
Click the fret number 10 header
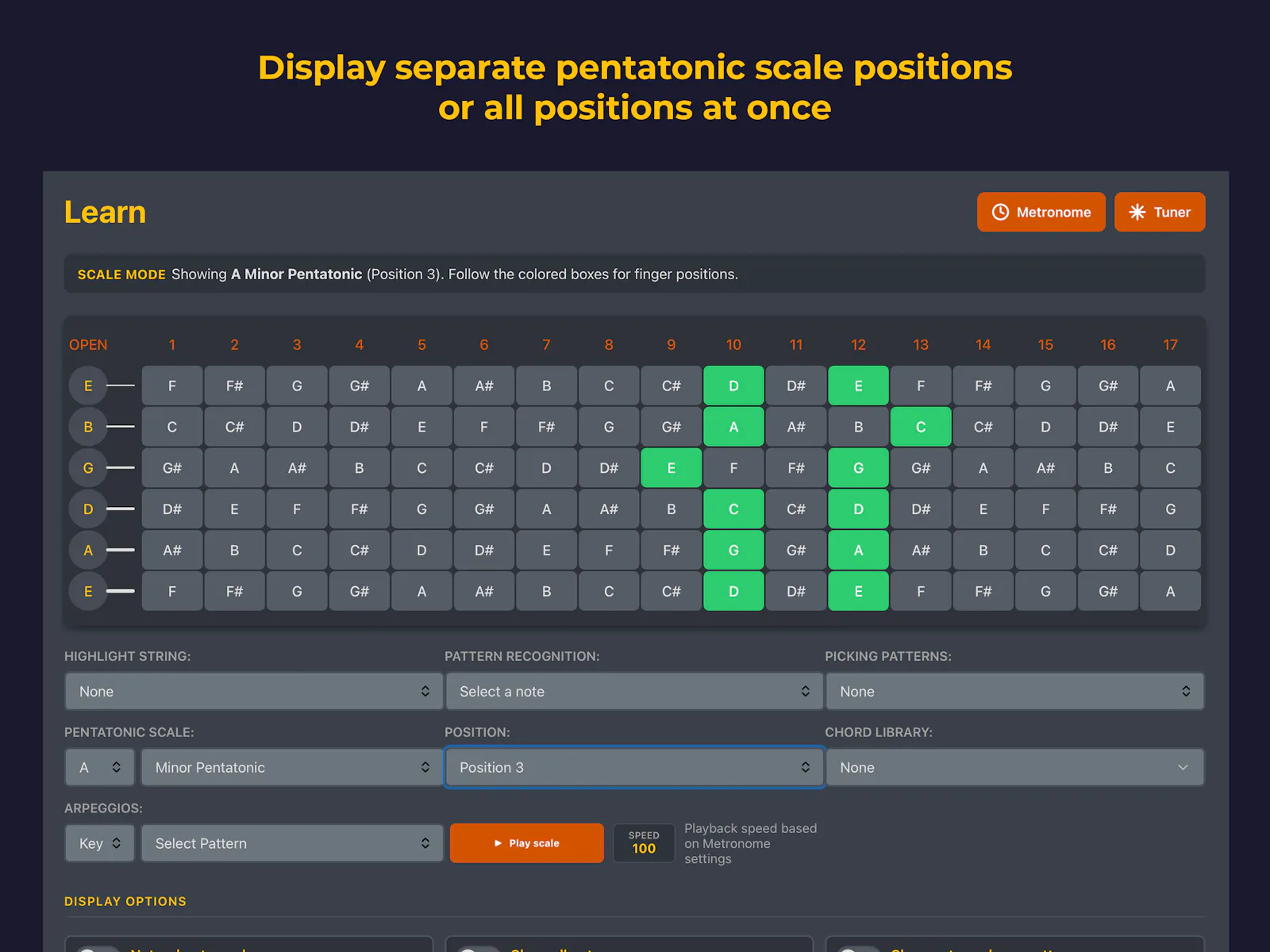733,345
